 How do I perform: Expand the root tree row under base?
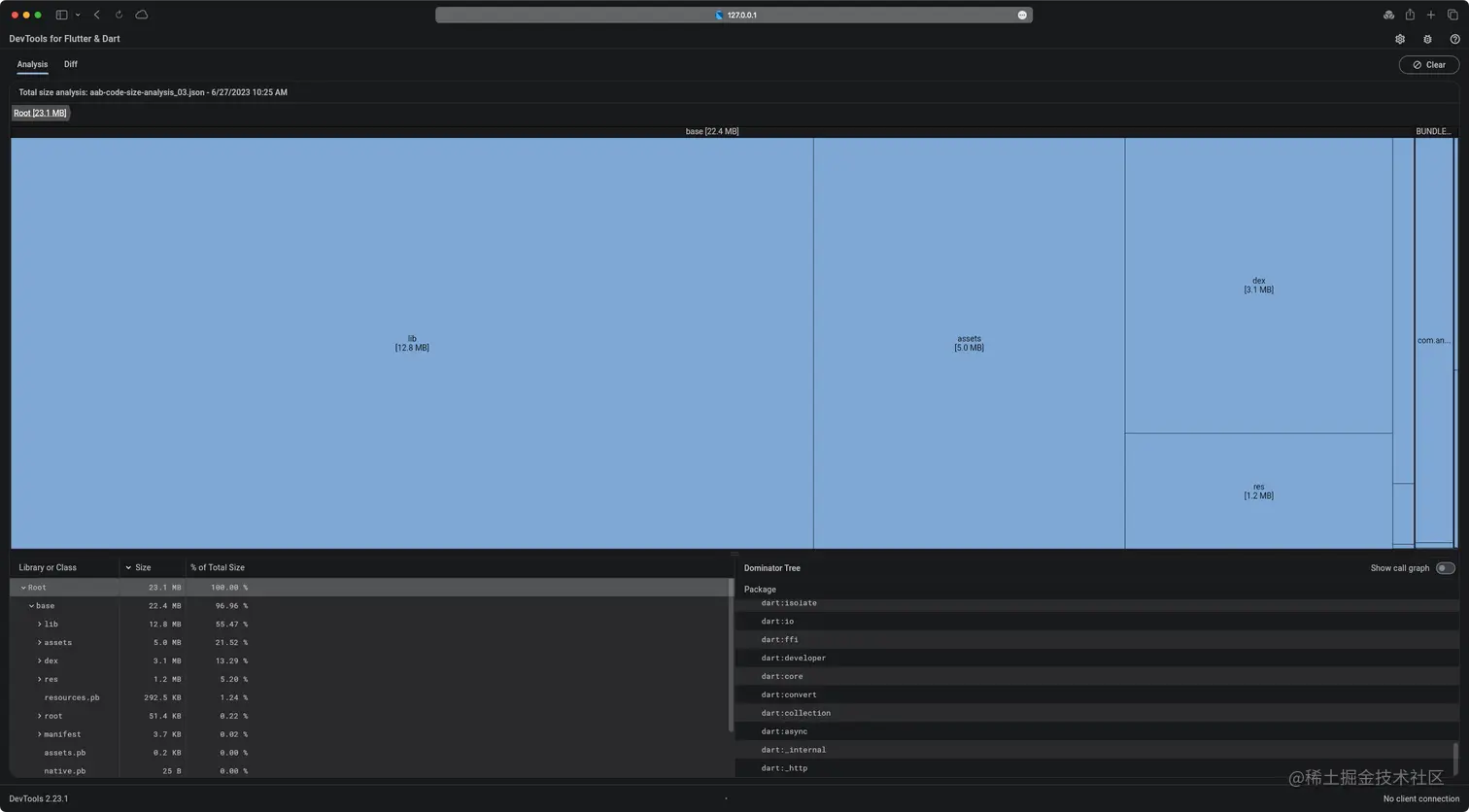pos(39,716)
